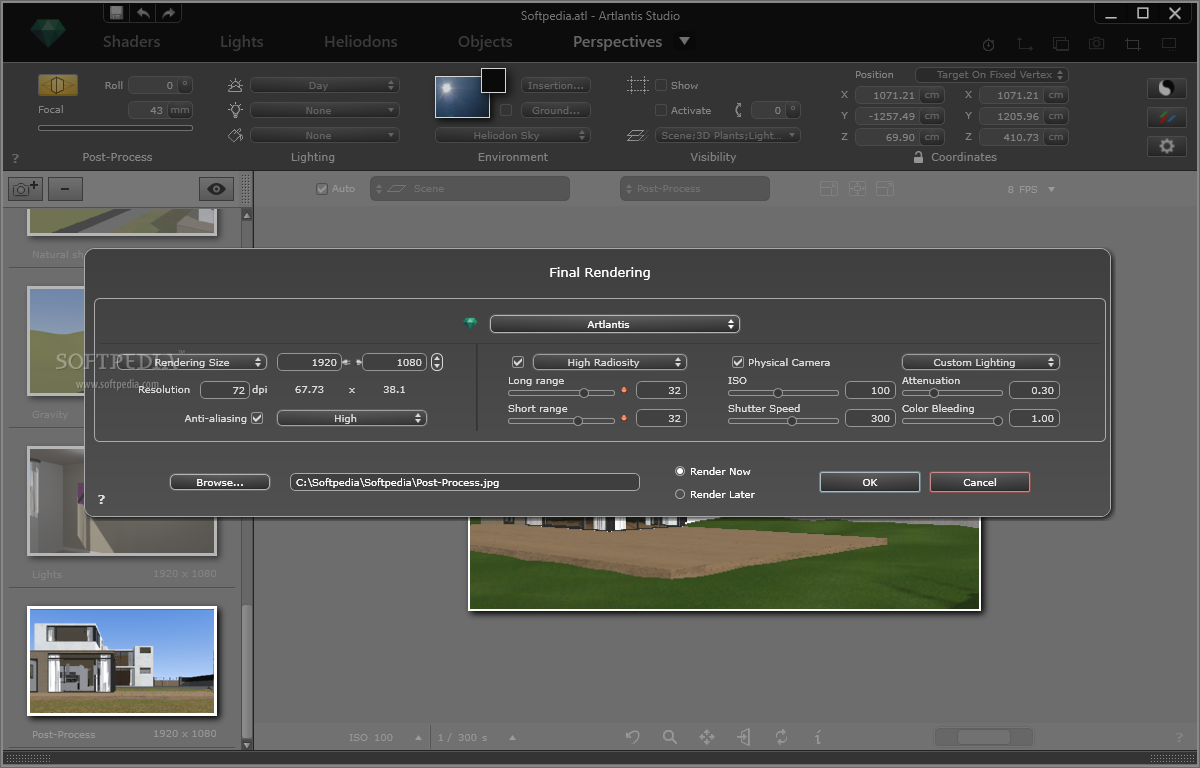Image resolution: width=1200 pixels, height=768 pixels.
Task: Open the Anti-aliasing High quality dropdown
Action: pyautogui.click(x=352, y=418)
